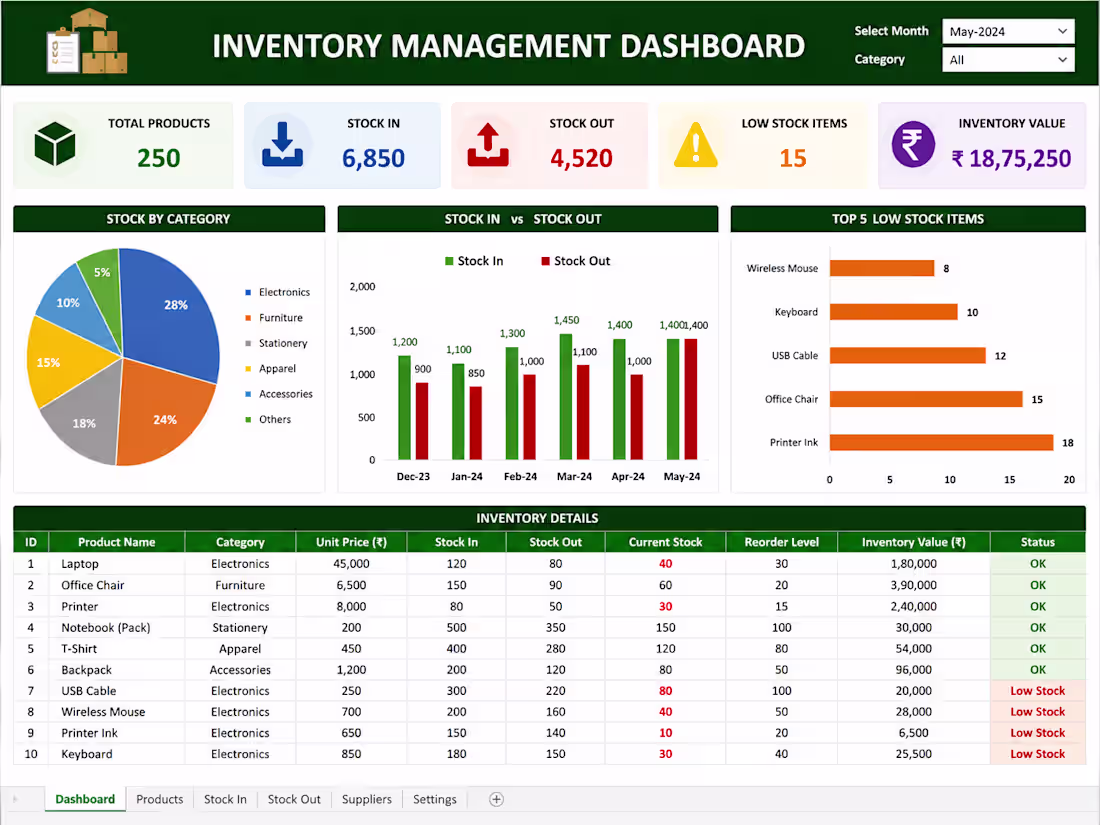Image resolution: width=1100 pixels, height=825 pixels.
Task: Click the sheet tab scroll arrow
Action: point(15,799)
